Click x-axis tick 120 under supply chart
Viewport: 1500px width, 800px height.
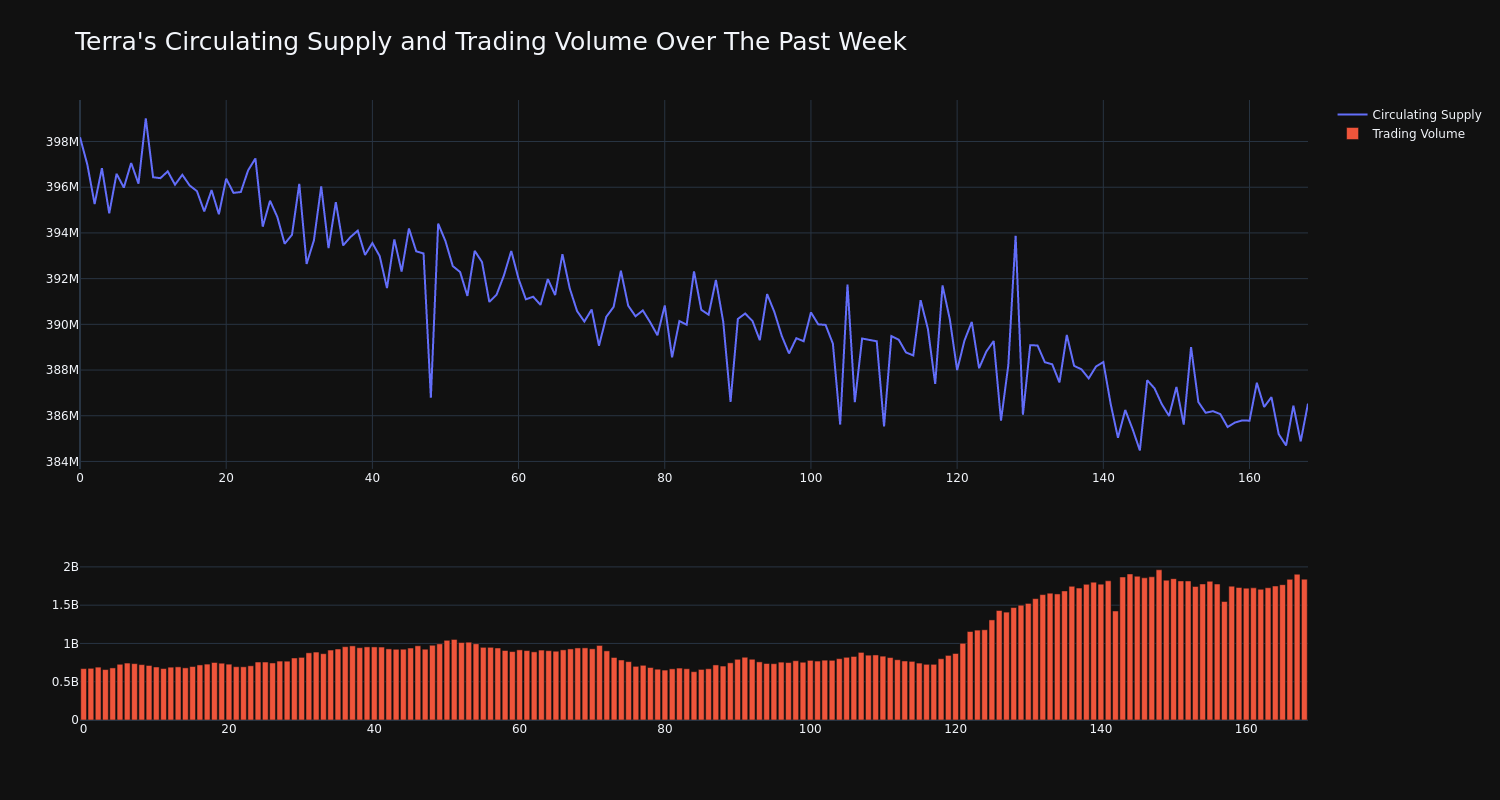click(x=957, y=478)
